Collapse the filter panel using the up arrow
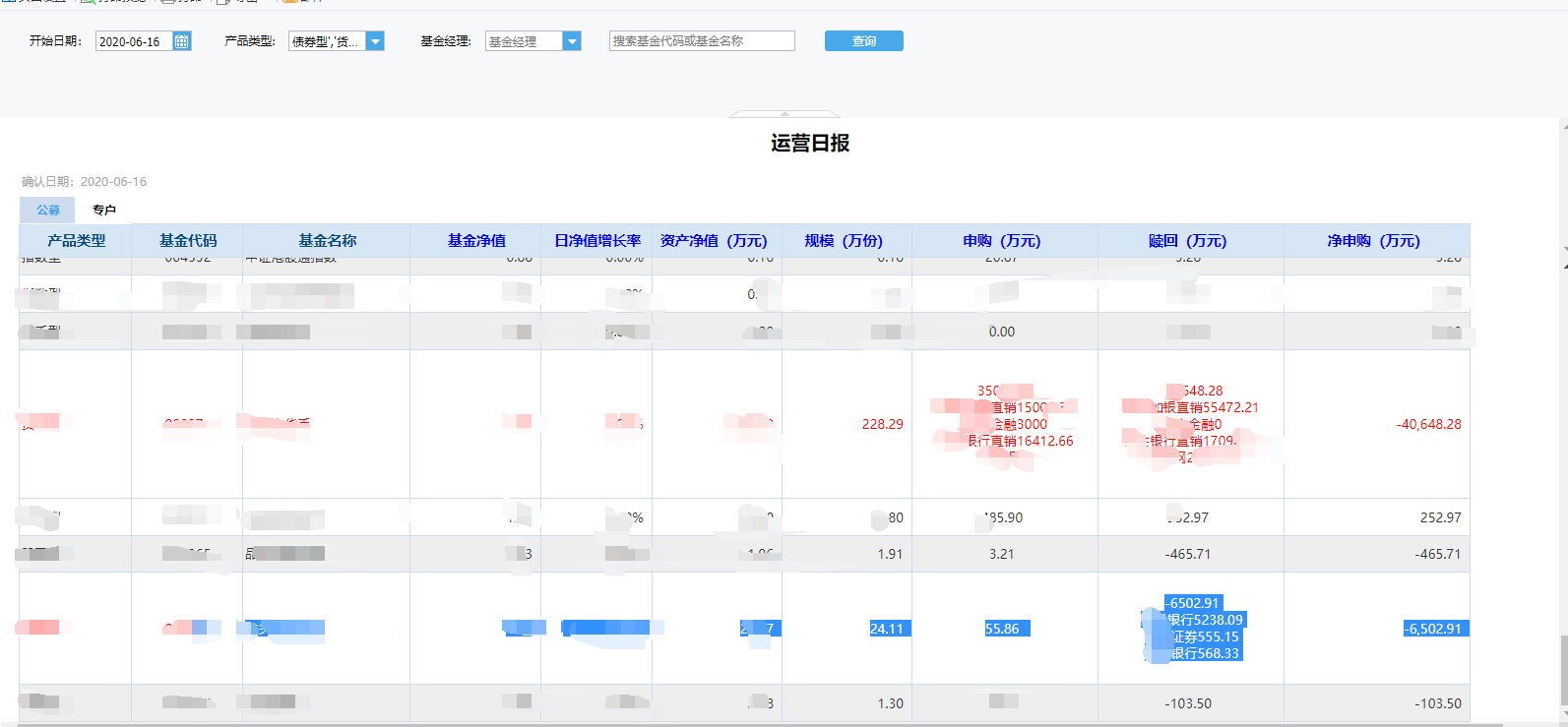This screenshot has height=727, width=1568. point(784,114)
